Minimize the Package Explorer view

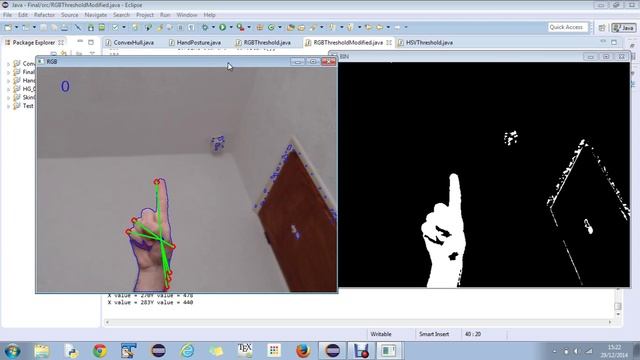click(80, 42)
